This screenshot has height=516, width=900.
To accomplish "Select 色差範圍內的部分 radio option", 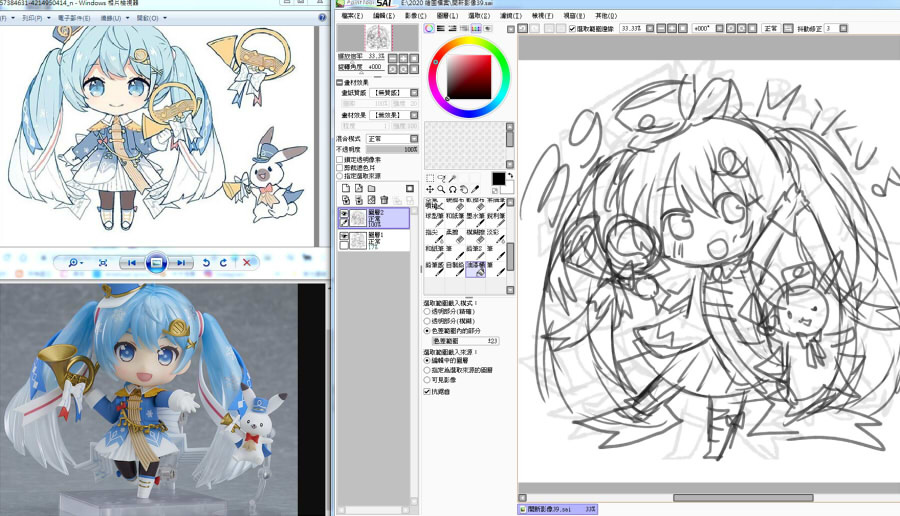I will coord(427,331).
